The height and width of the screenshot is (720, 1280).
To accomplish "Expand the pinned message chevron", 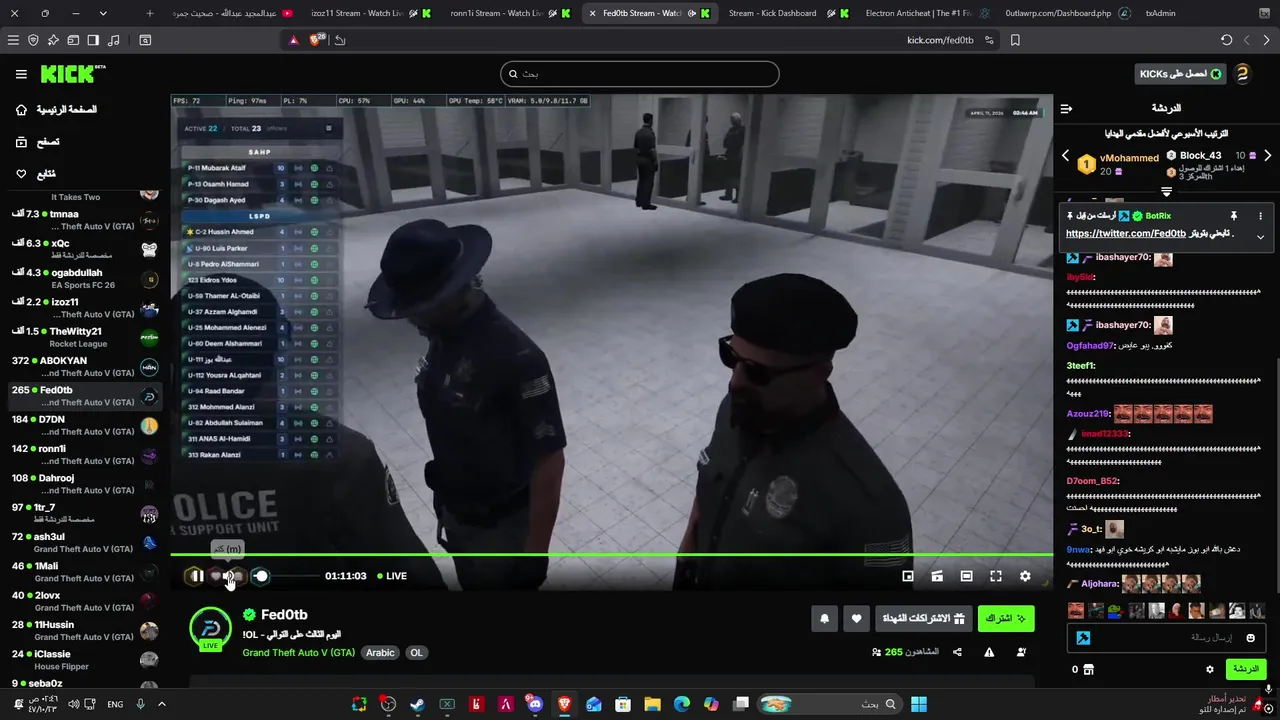I will coord(1260,237).
